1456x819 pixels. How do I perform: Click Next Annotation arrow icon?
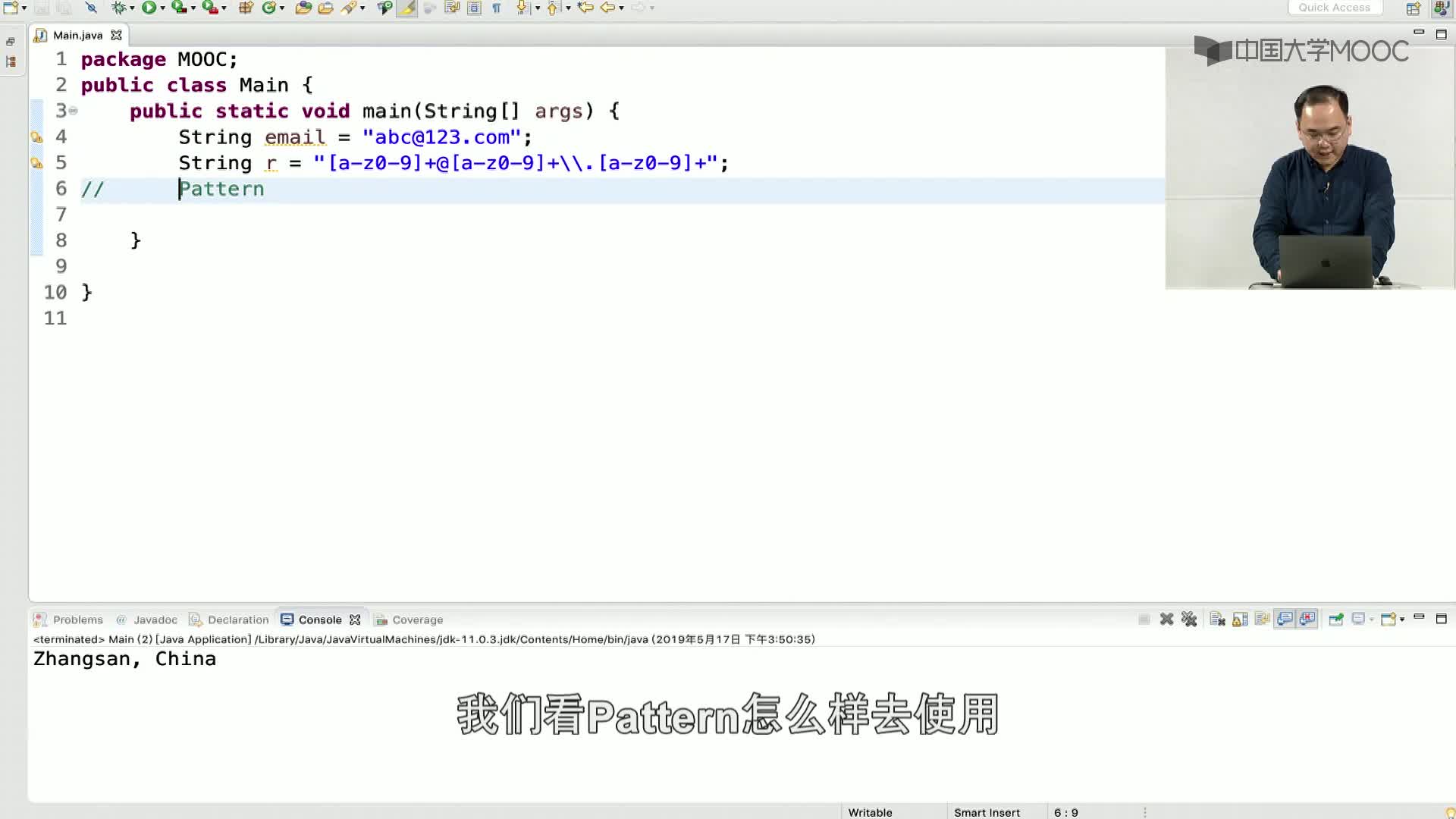pyautogui.click(x=522, y=8)
